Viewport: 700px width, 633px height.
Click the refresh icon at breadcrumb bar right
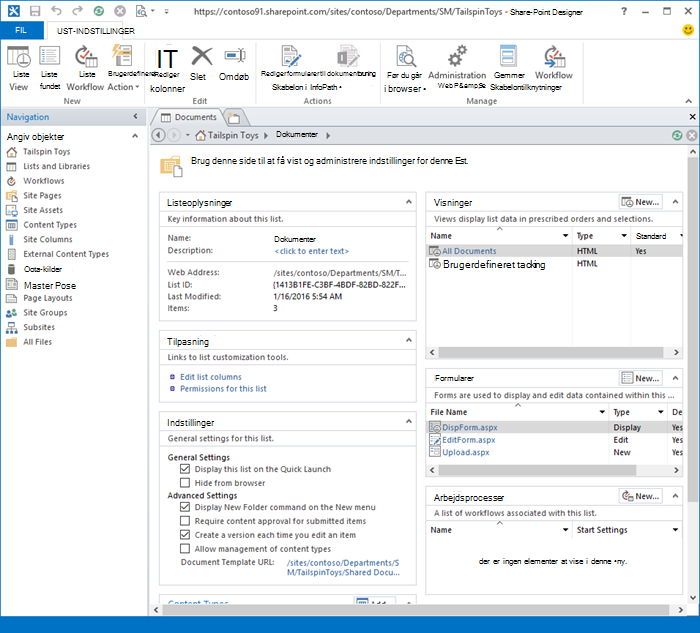pos(677,135)
